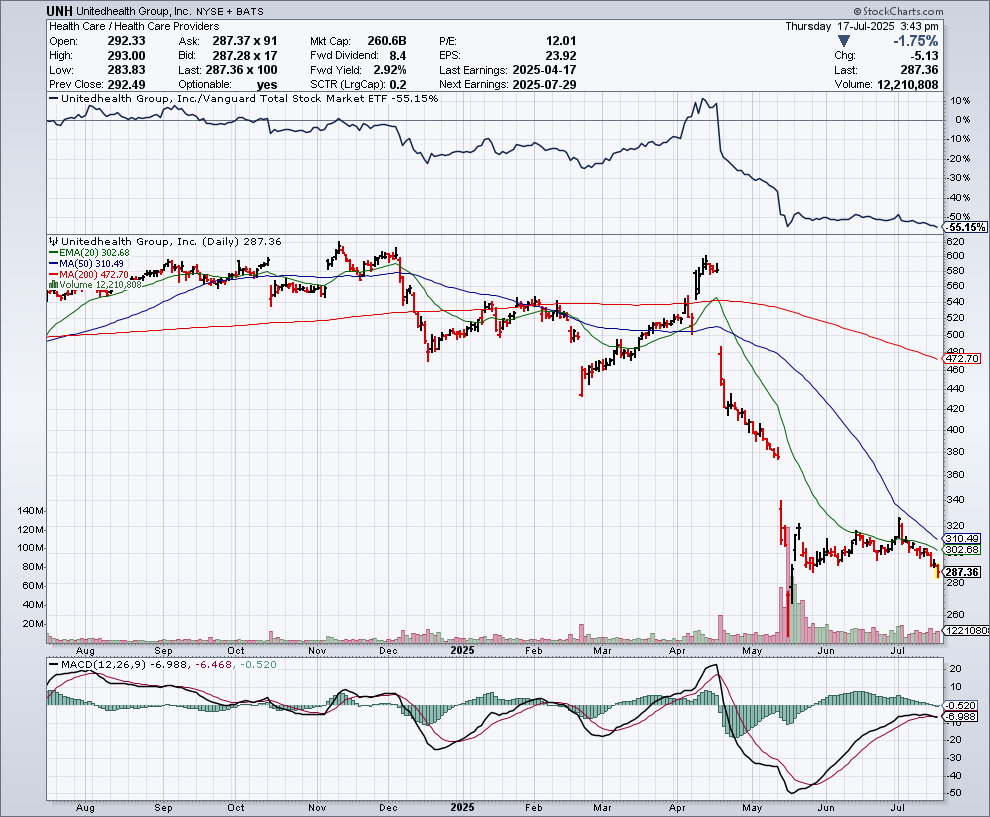
Task: Click the Fwd Yield value 2.92%
Action: [390, 70]
